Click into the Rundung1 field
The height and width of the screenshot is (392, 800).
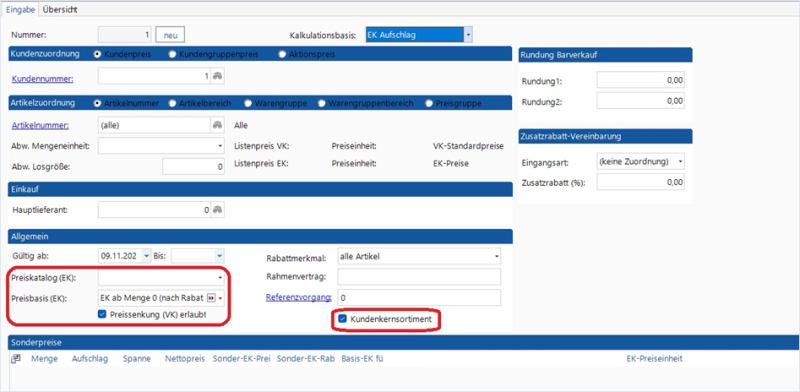[640, 80]
